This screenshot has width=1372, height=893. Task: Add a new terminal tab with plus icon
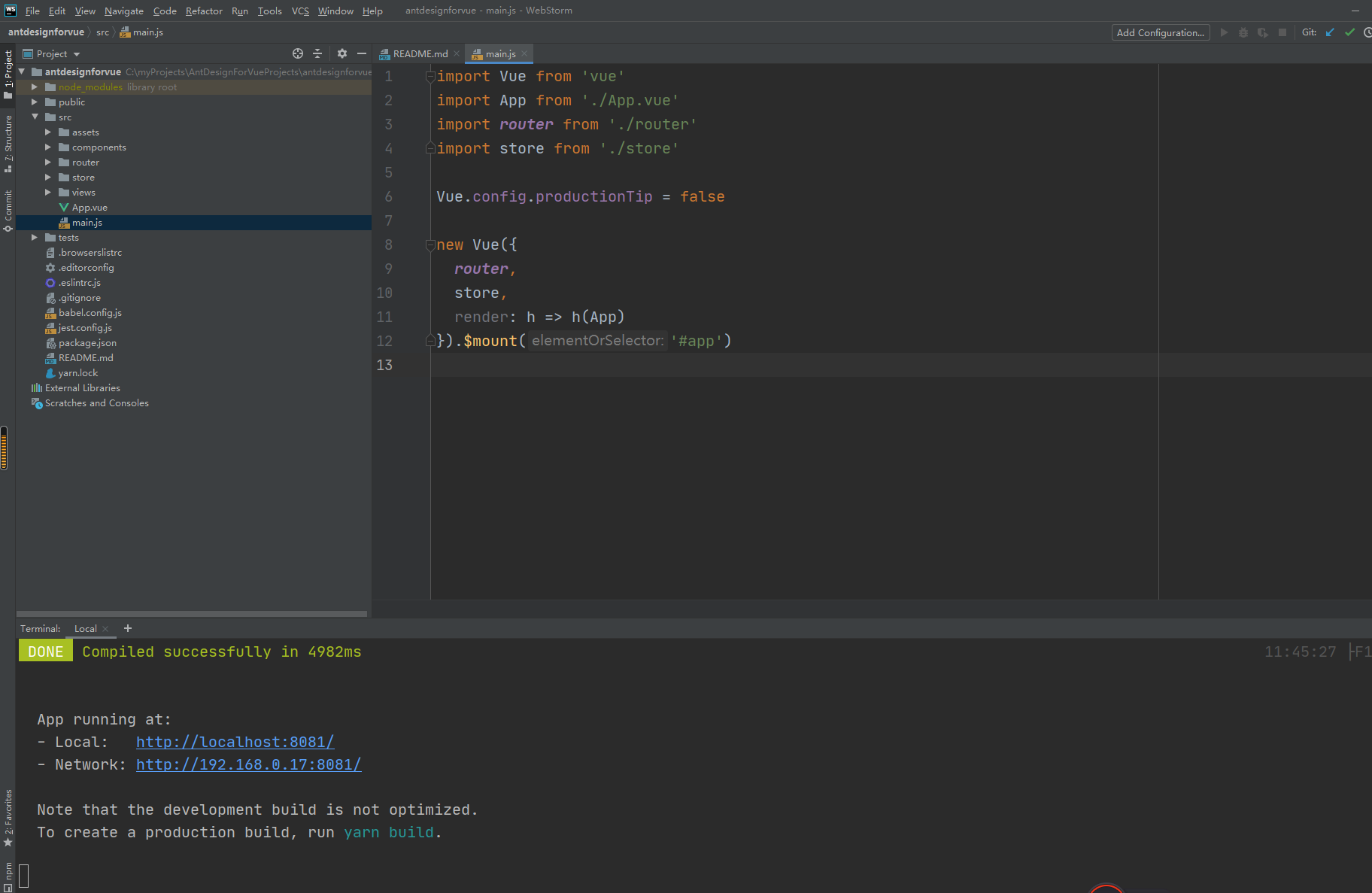tap(128, 628)
